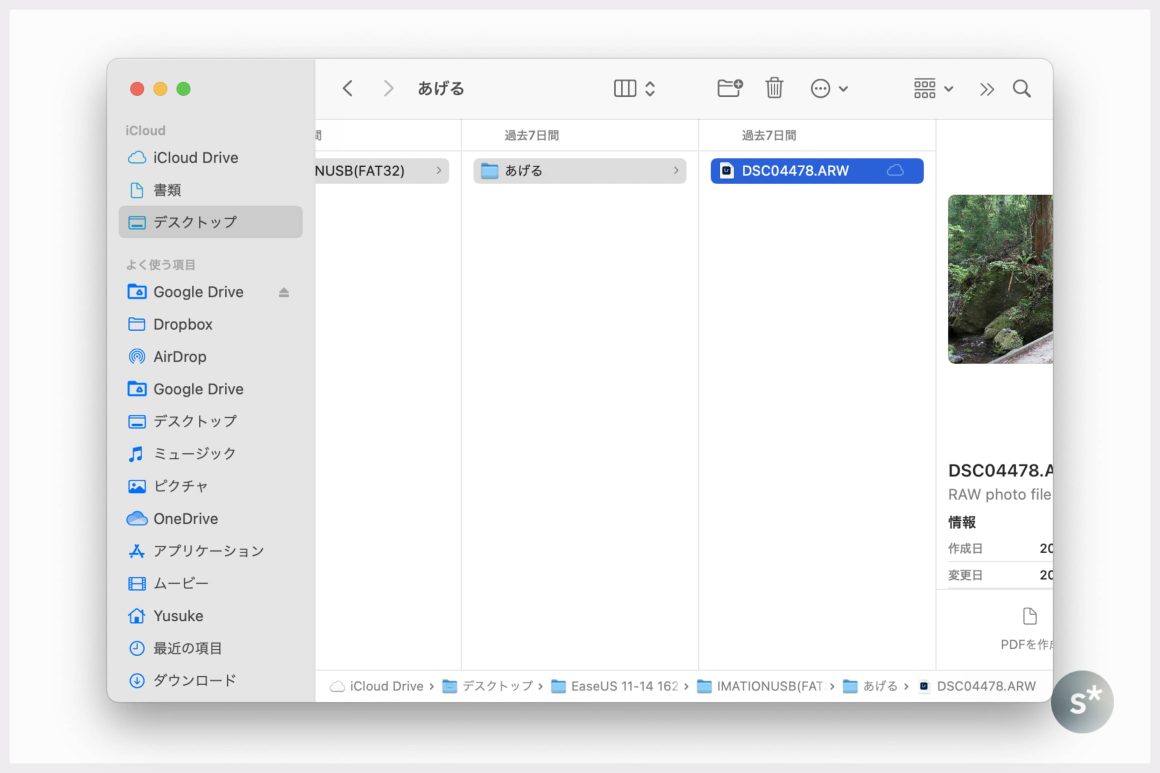This screenshot has width=1160, height=773.
Task: Create a new folder with toolbar icon
Action: click(x=730, y=88)
